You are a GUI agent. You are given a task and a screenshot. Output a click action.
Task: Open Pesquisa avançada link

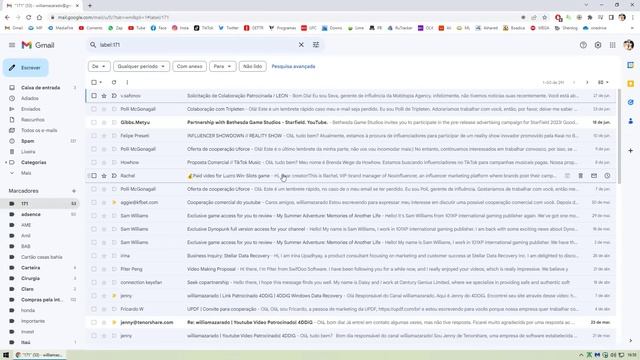(x=293, y=67)
